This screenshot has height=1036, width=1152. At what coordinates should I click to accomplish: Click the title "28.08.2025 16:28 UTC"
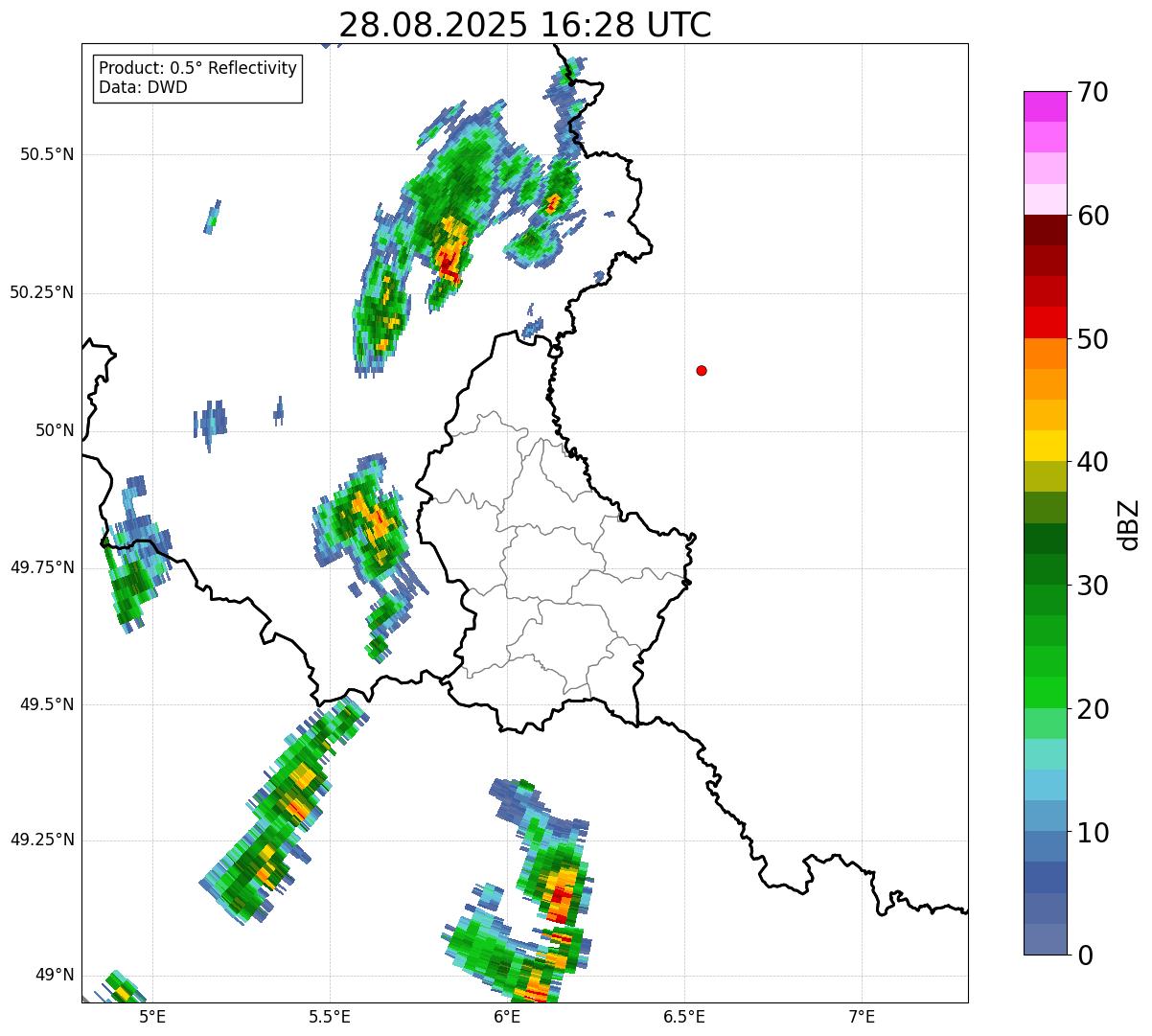[x=525, y=24]
